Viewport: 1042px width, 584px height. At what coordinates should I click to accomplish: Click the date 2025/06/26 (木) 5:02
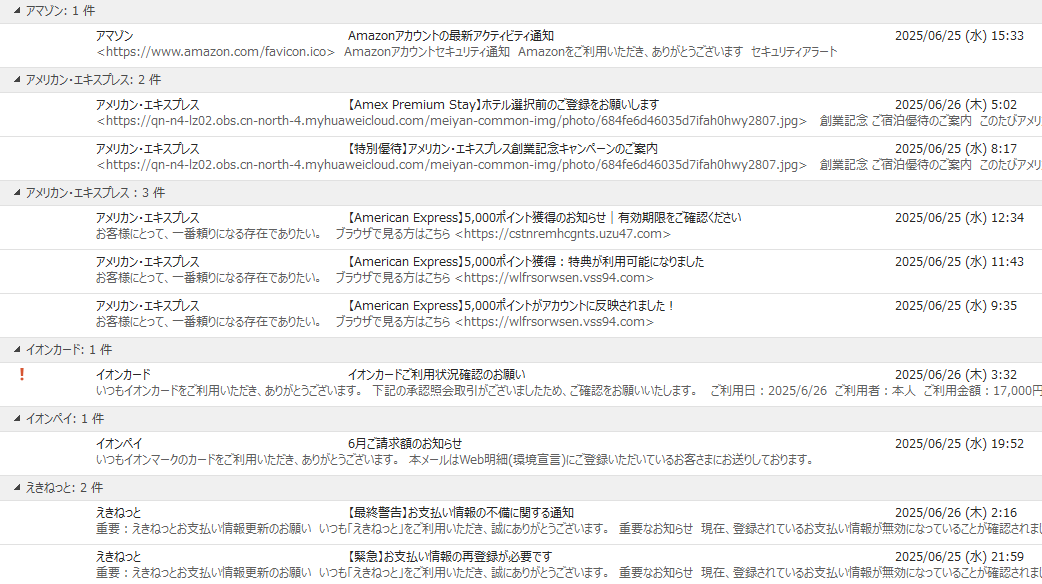[x=956, y=105]
